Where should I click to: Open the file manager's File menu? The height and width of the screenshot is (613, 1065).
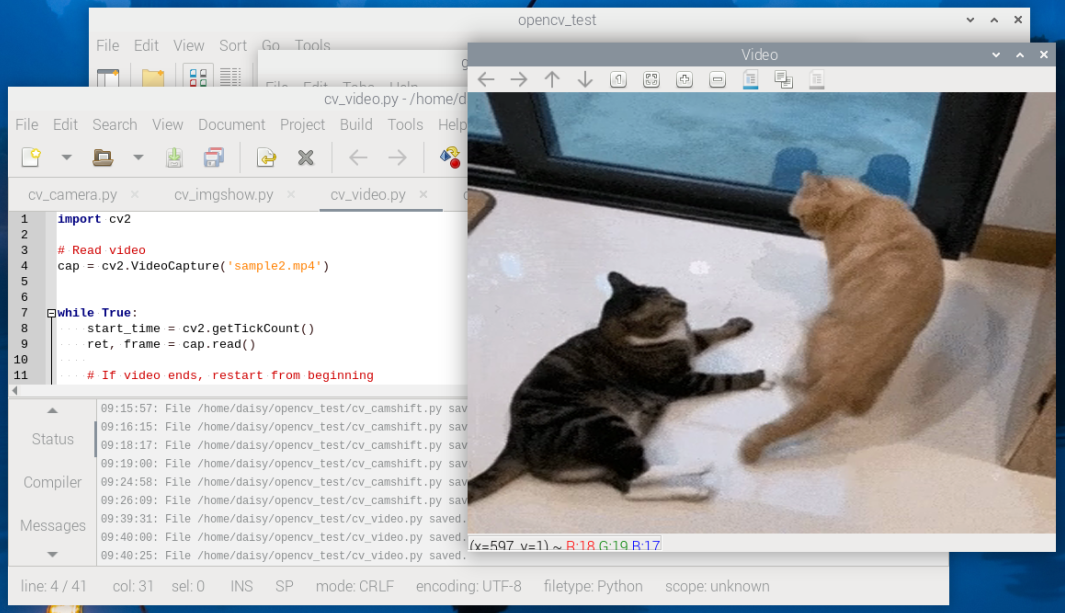pos(108,45)
